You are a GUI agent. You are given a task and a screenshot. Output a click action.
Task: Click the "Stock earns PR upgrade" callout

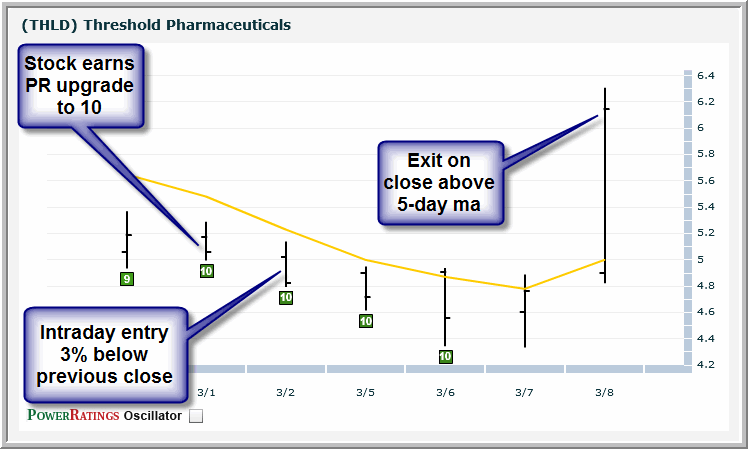tap(80, 86)
